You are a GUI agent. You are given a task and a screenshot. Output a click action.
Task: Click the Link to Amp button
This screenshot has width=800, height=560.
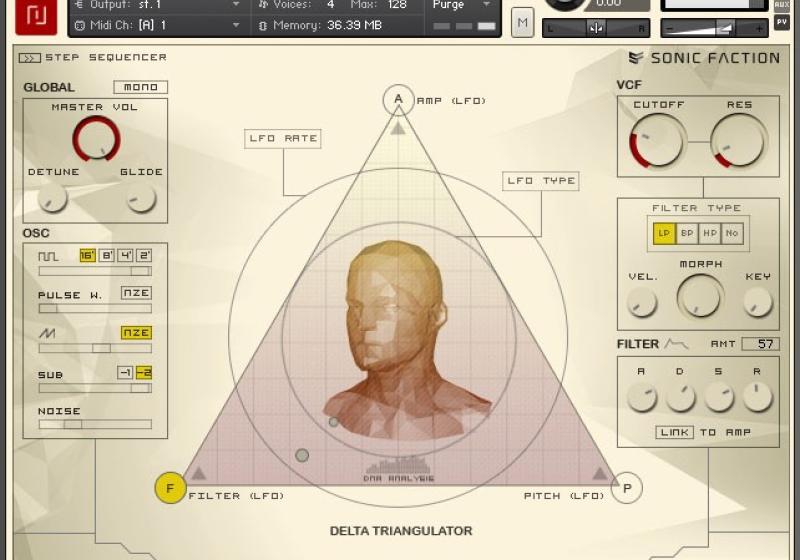[x=674, y=432]
